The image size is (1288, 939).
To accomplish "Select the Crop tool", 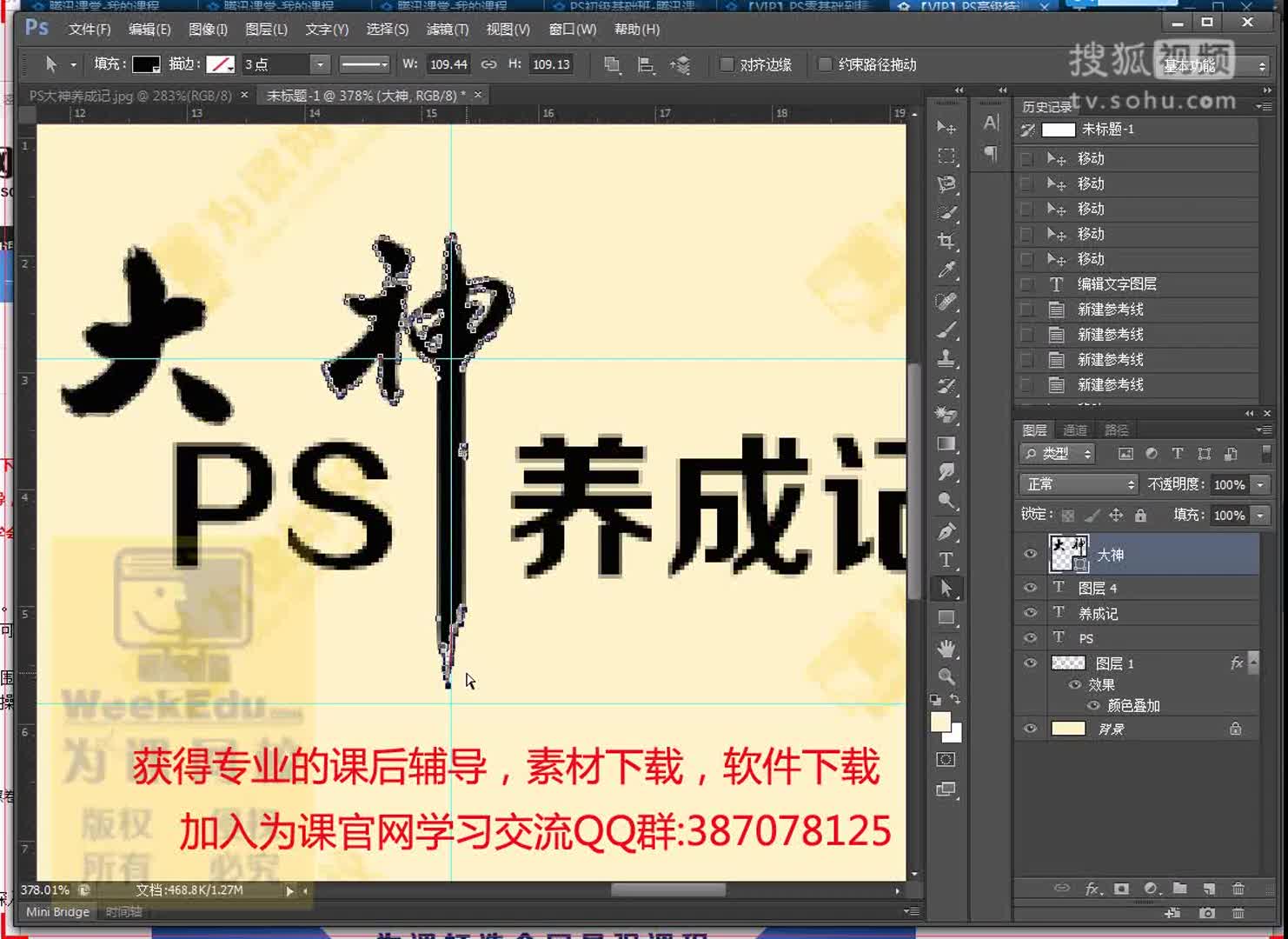I will click(x=946, y=242).
